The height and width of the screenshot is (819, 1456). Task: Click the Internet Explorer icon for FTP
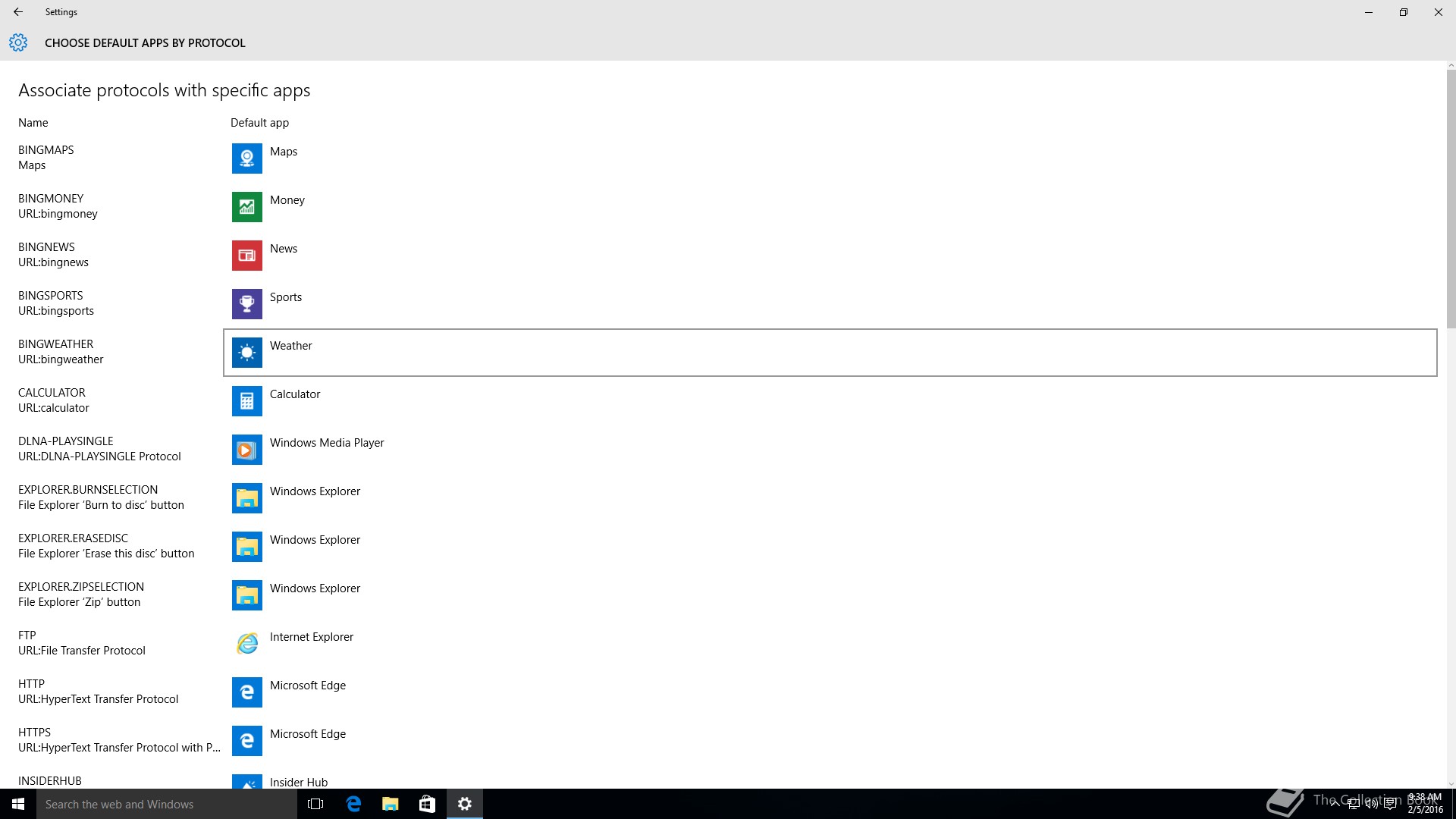point(246,644)
